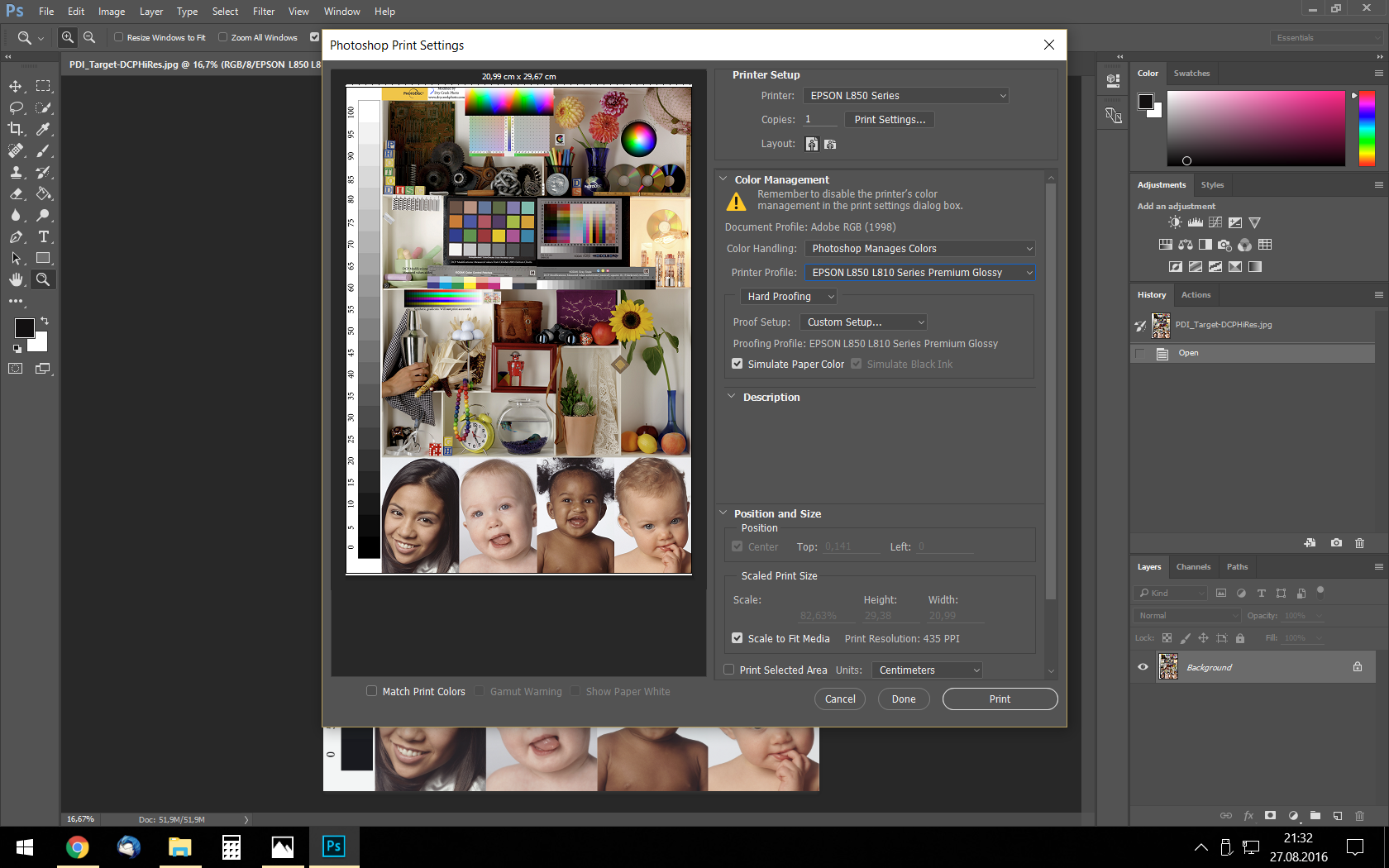This screenshot has width=1389, height=868.
Task: Toggle Resize Windows to Fit checkbox
Action: coord(118,37)
